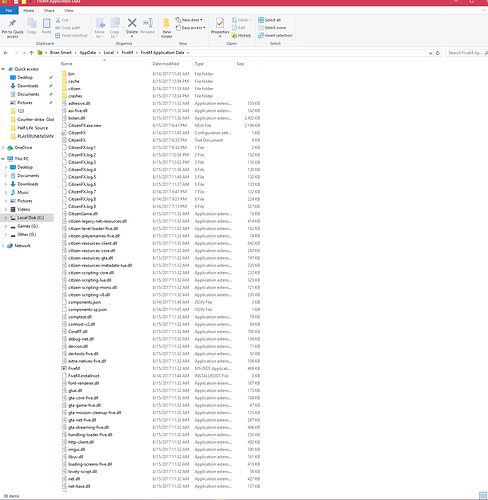Viewport: 488px width, 500px height.
Task: Click Paste shortcut in ribbon
Action: [x=71, y=35]
